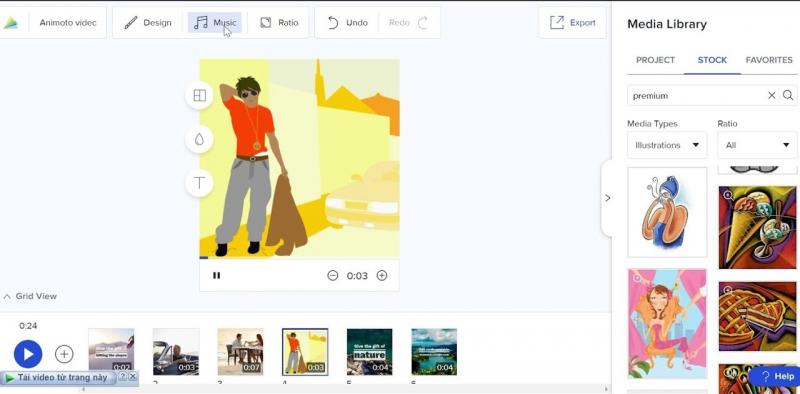Change the video Ratio
This screenshot has height=394, width=800.
(x=279, y=22)
